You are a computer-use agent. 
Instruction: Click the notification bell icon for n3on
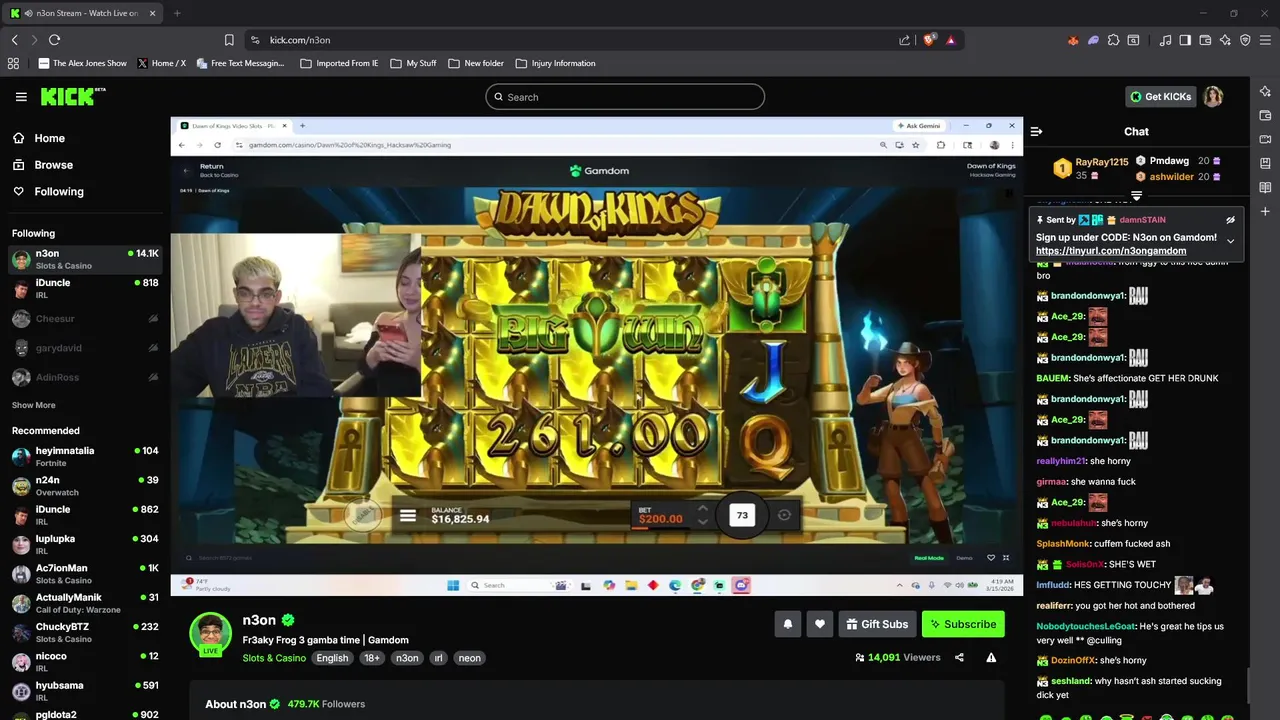(787, 624)
